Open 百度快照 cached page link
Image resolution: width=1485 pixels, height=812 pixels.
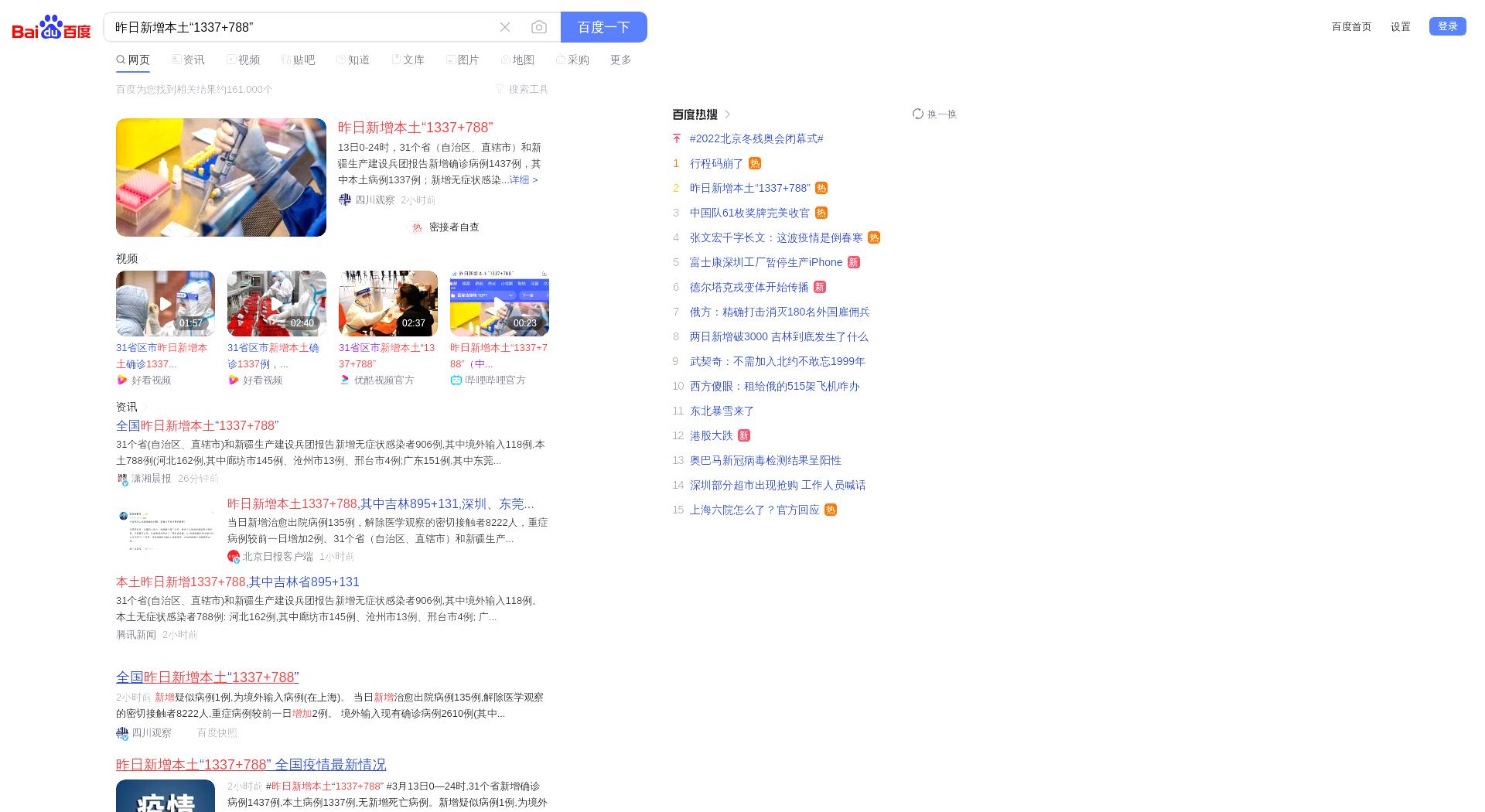[217, 732]
